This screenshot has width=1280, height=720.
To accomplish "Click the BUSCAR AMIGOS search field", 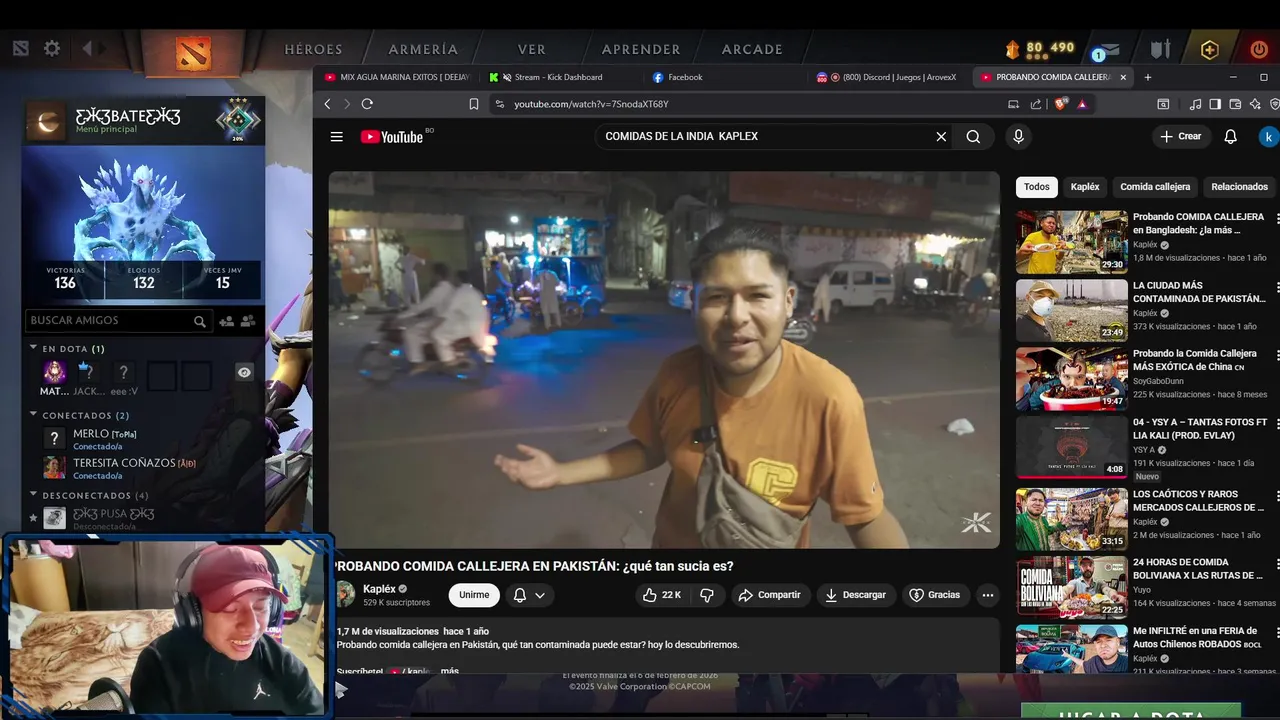I will [117, 321].
